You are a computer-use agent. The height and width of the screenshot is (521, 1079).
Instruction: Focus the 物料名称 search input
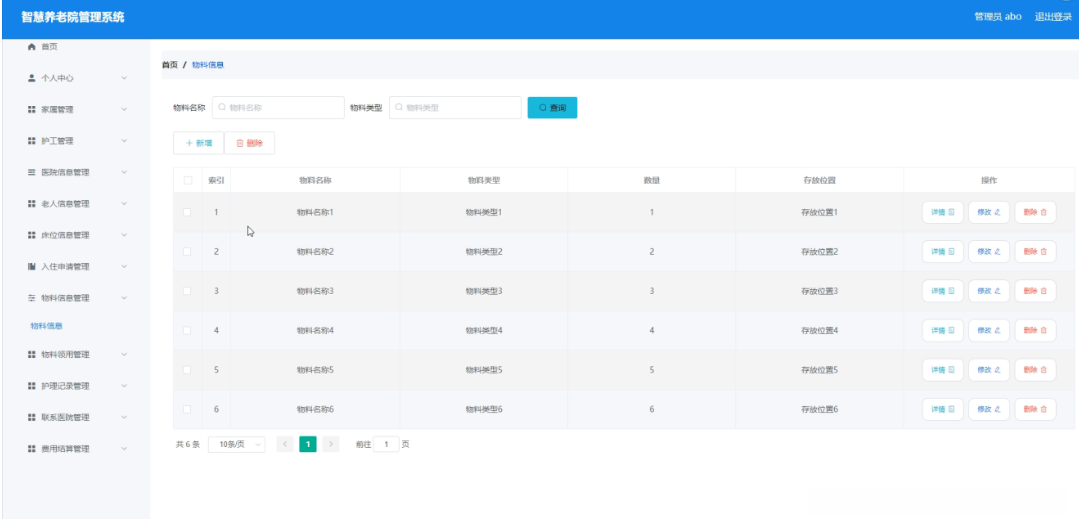[x=278, y=107]
